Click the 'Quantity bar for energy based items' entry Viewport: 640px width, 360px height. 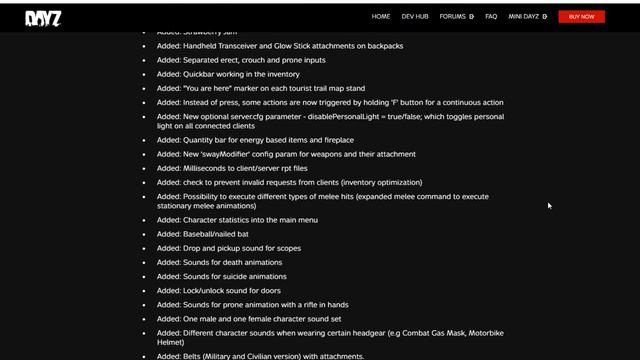(256, 140)
